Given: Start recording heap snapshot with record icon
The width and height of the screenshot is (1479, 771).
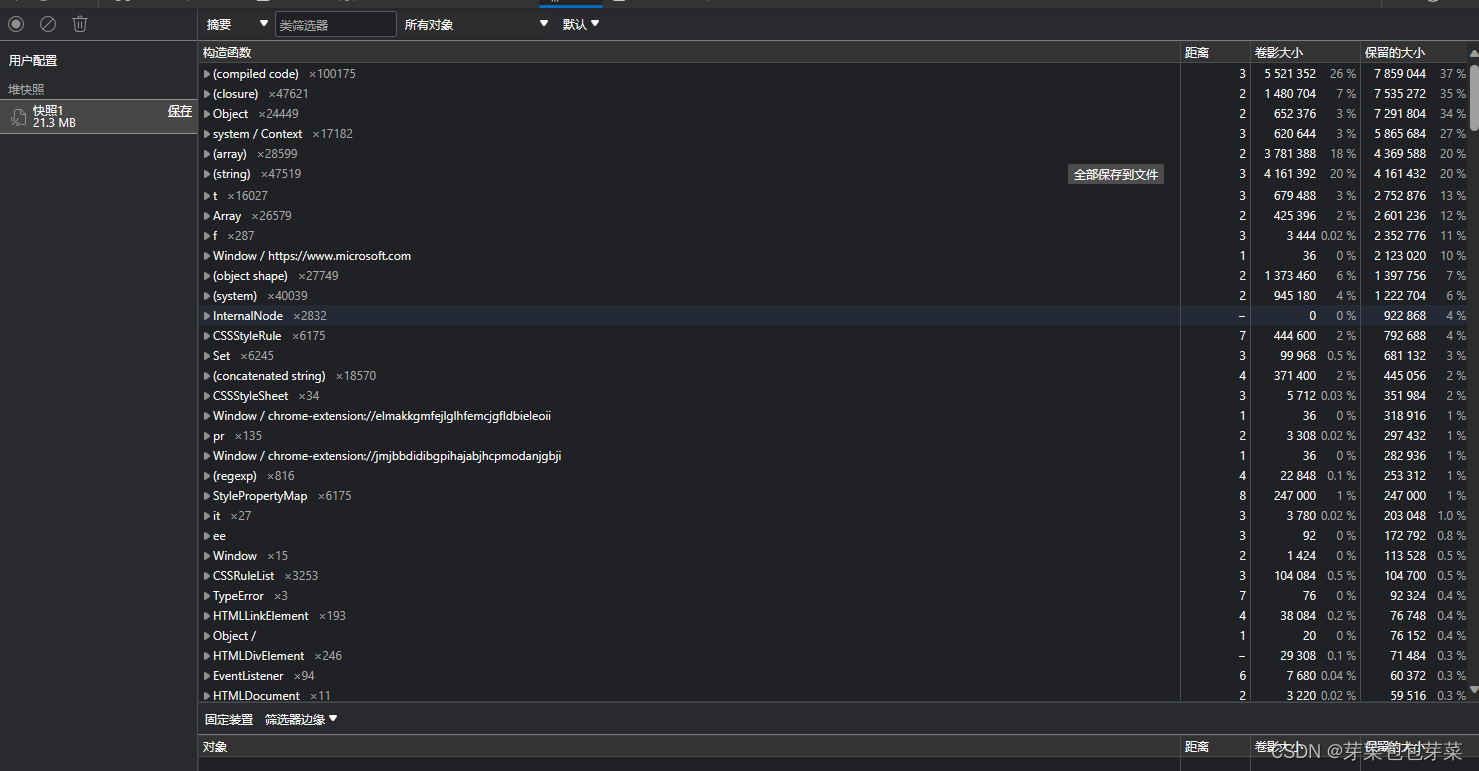Looking at the screenshot, I should click(16, 24).
